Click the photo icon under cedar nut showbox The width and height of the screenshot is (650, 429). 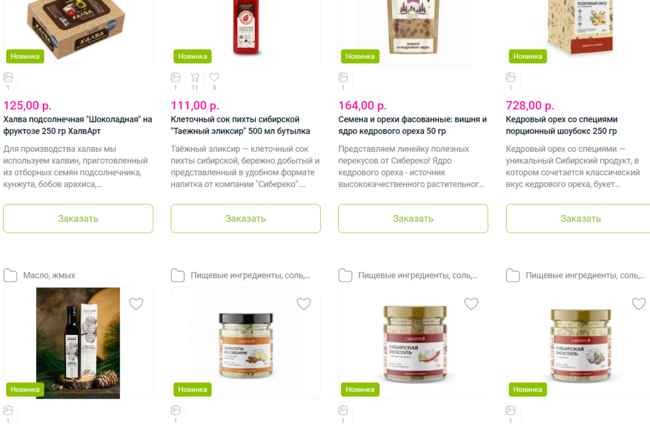510,78
